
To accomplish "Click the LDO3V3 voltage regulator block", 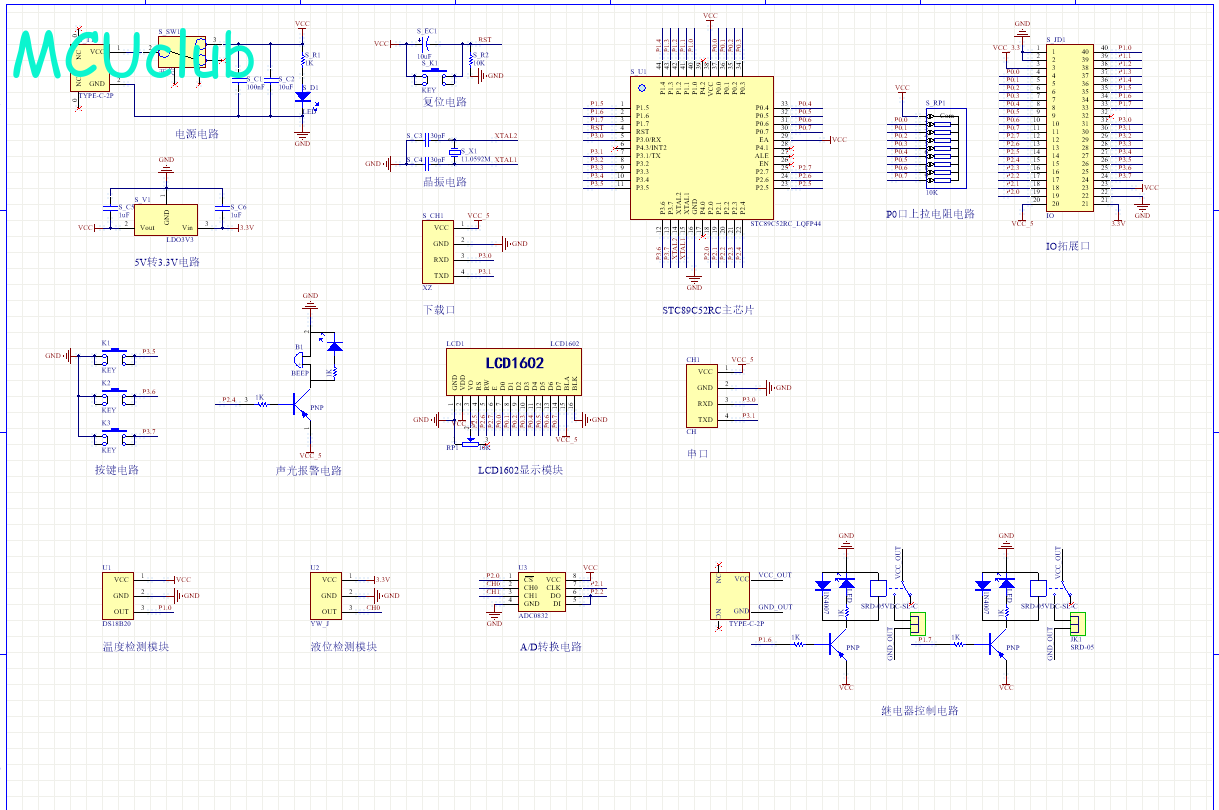I will [166, 220].
